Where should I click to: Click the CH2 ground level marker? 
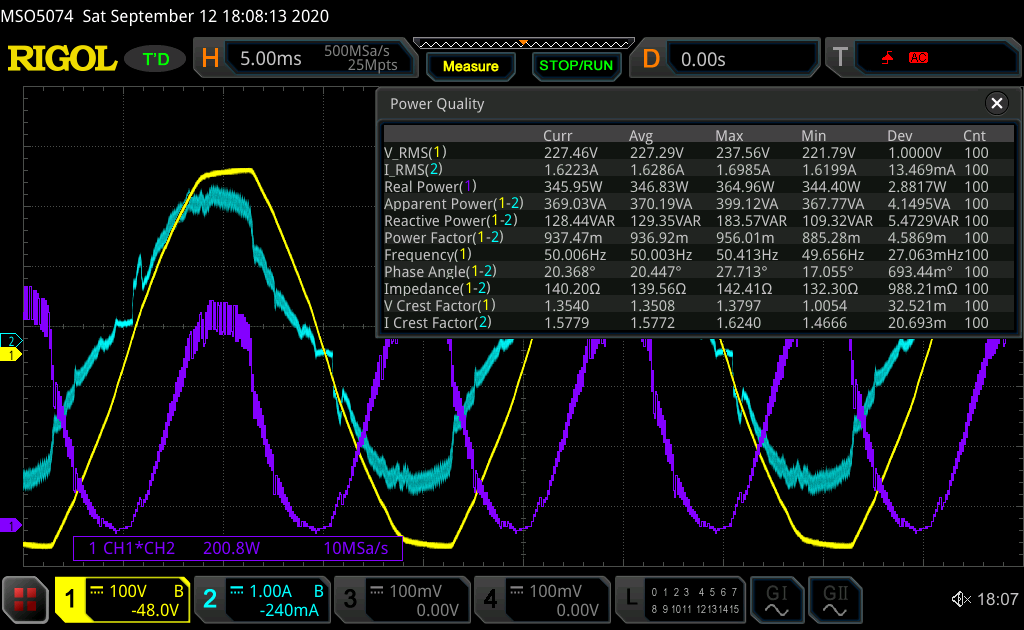click(10, 341)
